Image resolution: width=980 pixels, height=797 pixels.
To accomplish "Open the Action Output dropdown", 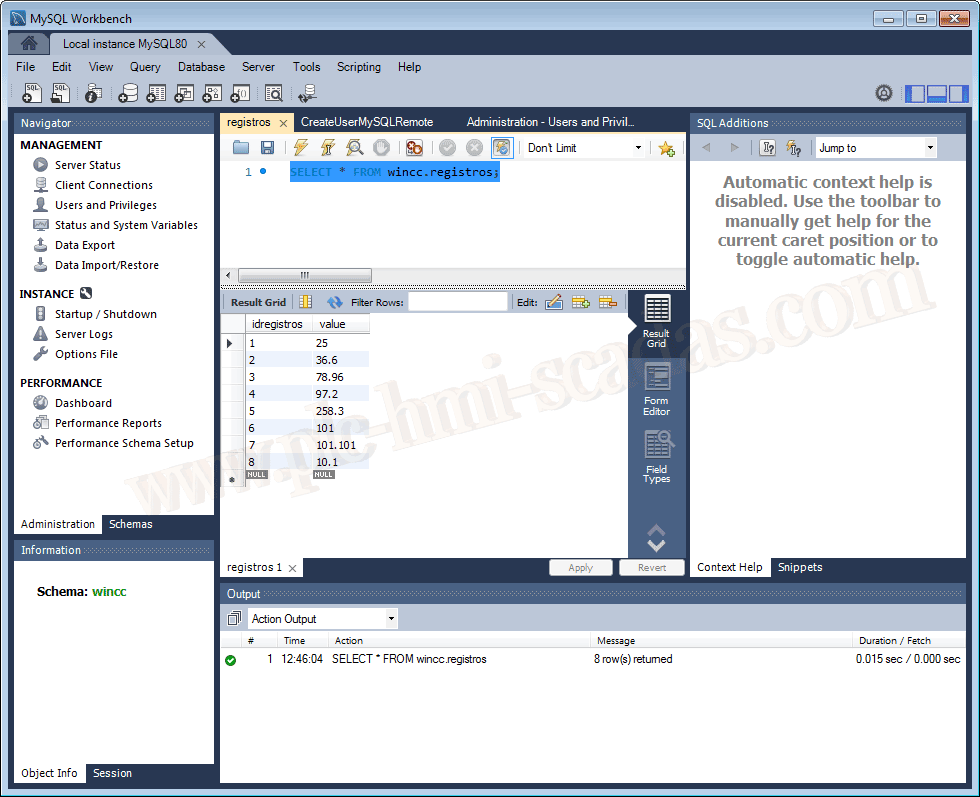I will pos(322,619).
